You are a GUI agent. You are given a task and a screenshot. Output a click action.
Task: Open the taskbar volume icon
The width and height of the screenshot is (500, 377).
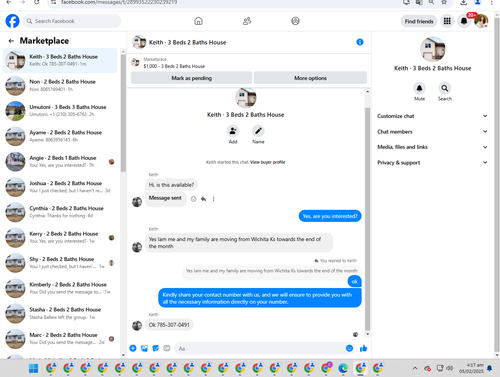point(450,368)
